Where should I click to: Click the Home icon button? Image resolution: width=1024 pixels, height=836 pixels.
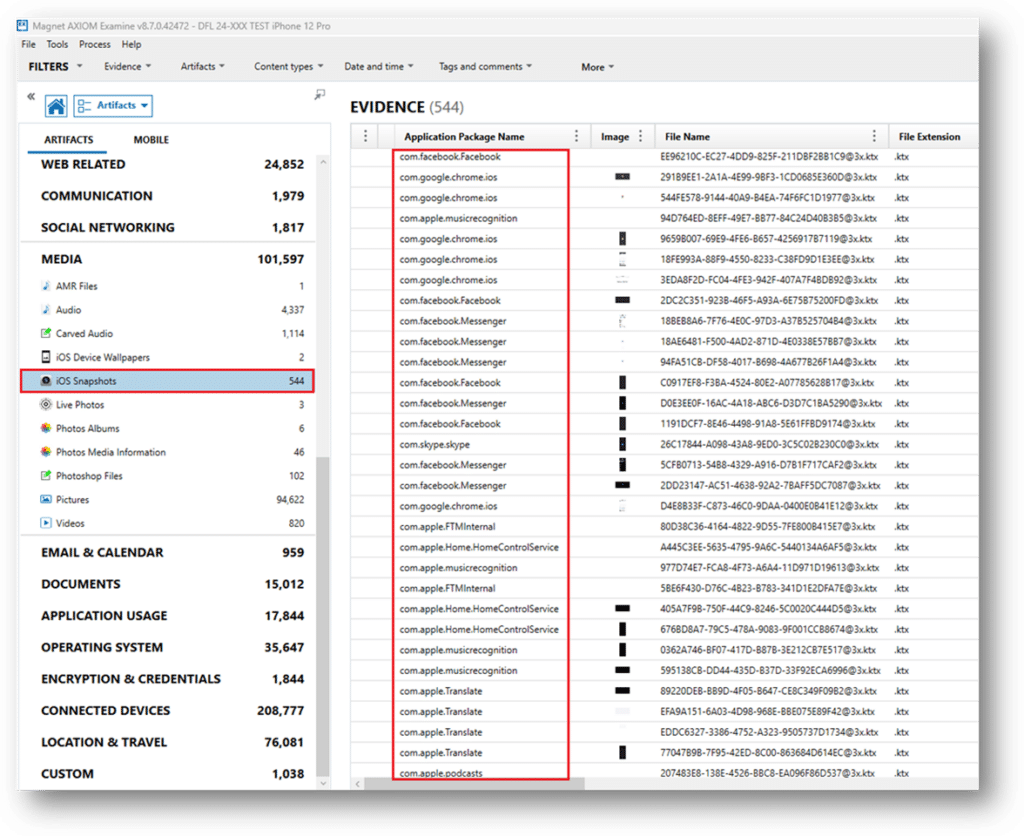(x=56, y=106)
